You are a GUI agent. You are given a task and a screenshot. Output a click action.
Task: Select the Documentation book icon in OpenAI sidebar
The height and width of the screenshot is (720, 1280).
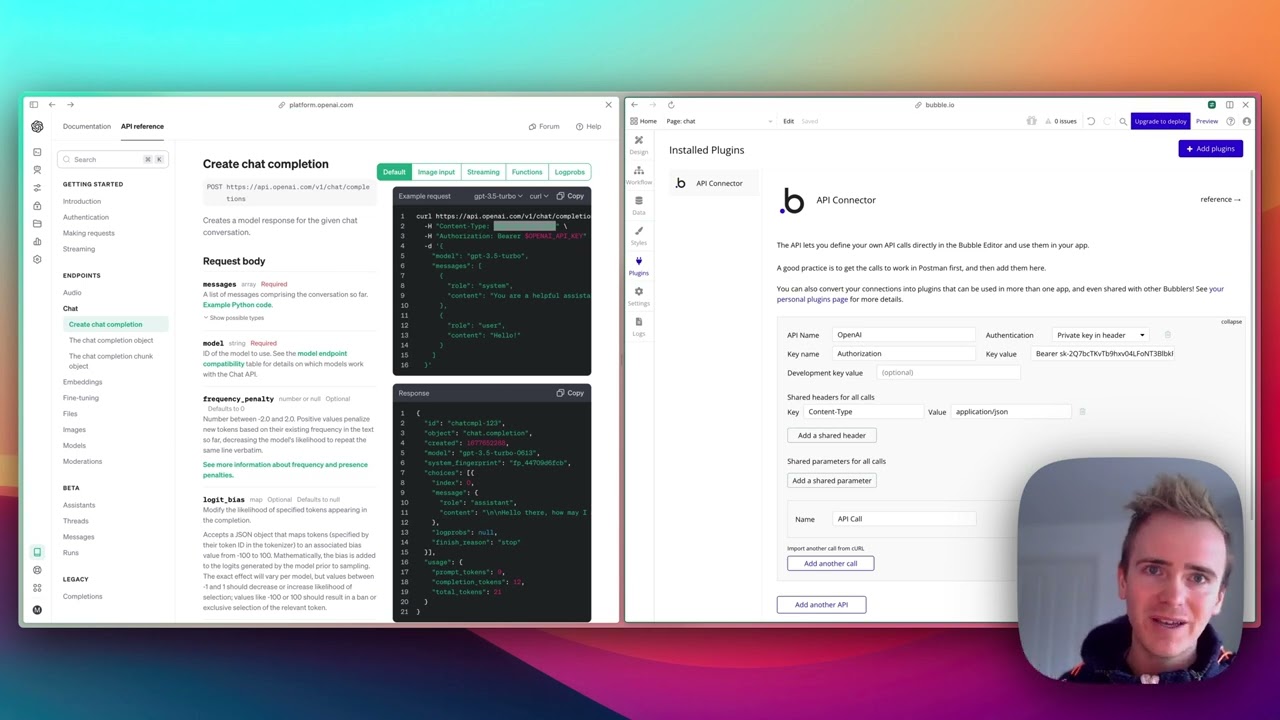(37, 552)
